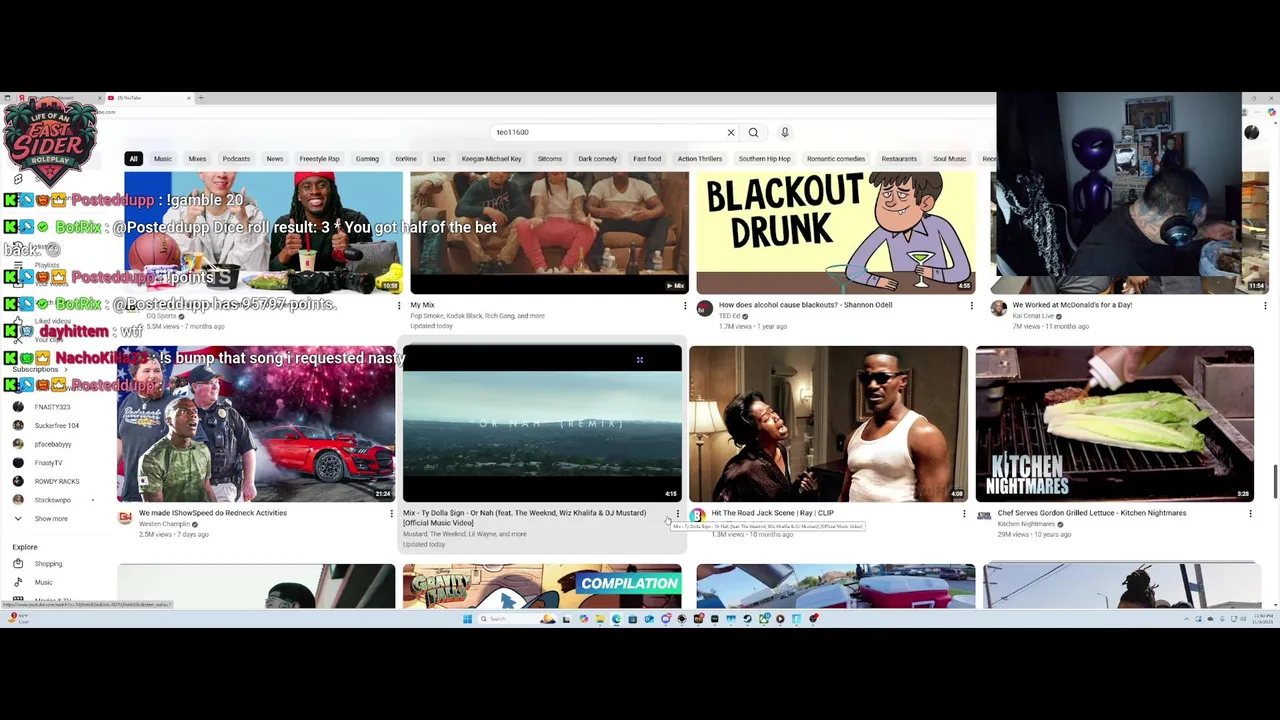This screenshot has width=1280, height=720.
Task: Select the Gaming filter chip
Action: point(367,159)
